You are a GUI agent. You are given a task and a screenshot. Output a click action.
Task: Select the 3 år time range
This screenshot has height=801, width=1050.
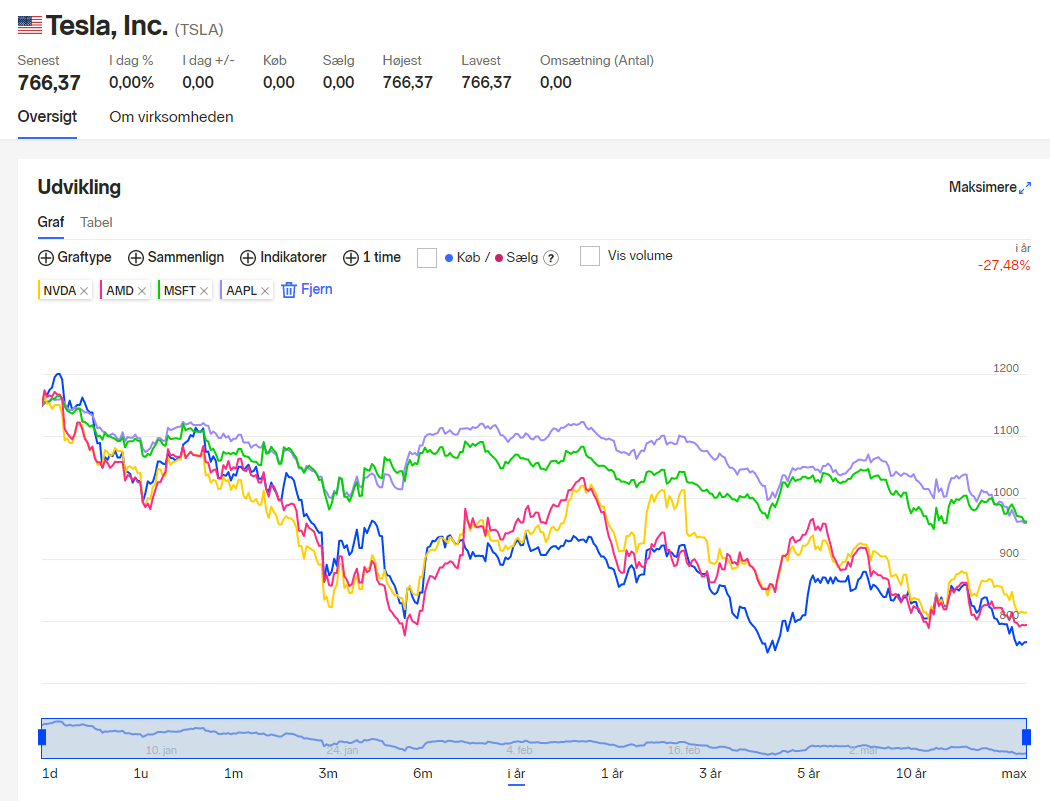click(x=710, y=774)
